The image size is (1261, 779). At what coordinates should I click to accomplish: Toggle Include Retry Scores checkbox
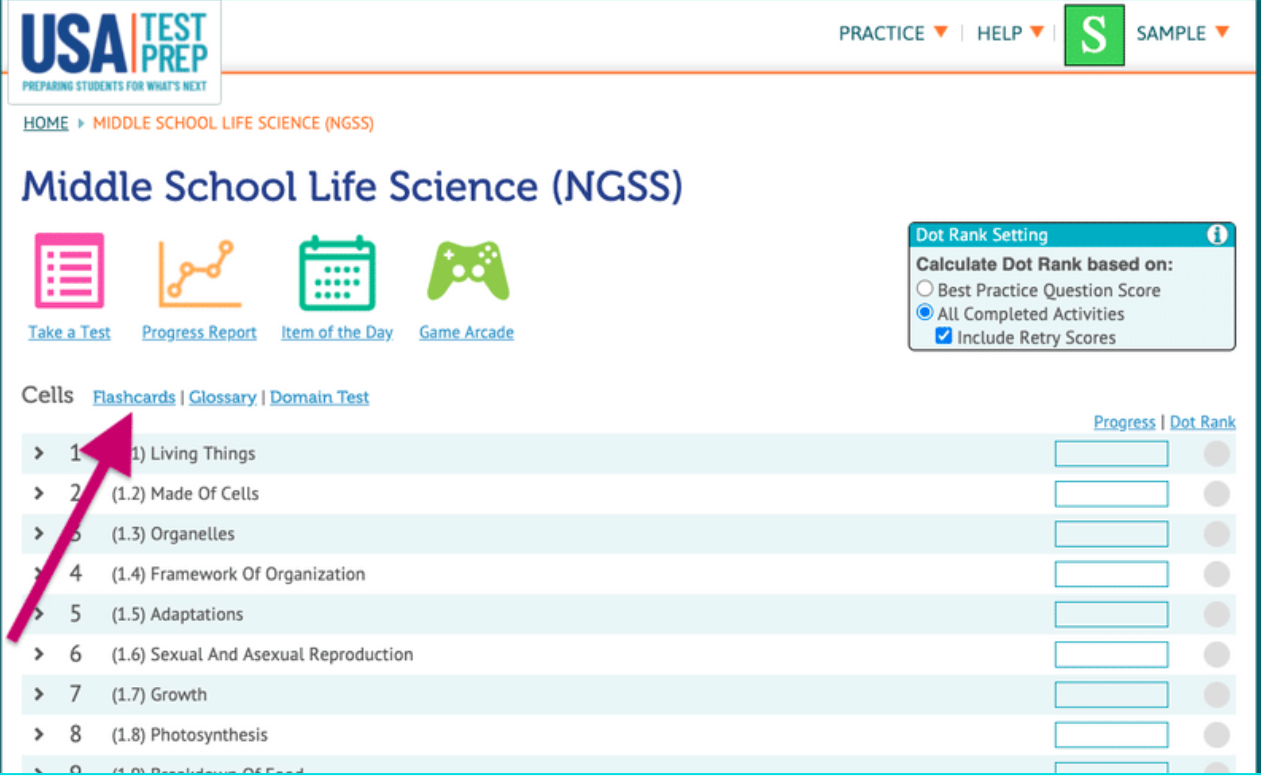pos(943,337)
